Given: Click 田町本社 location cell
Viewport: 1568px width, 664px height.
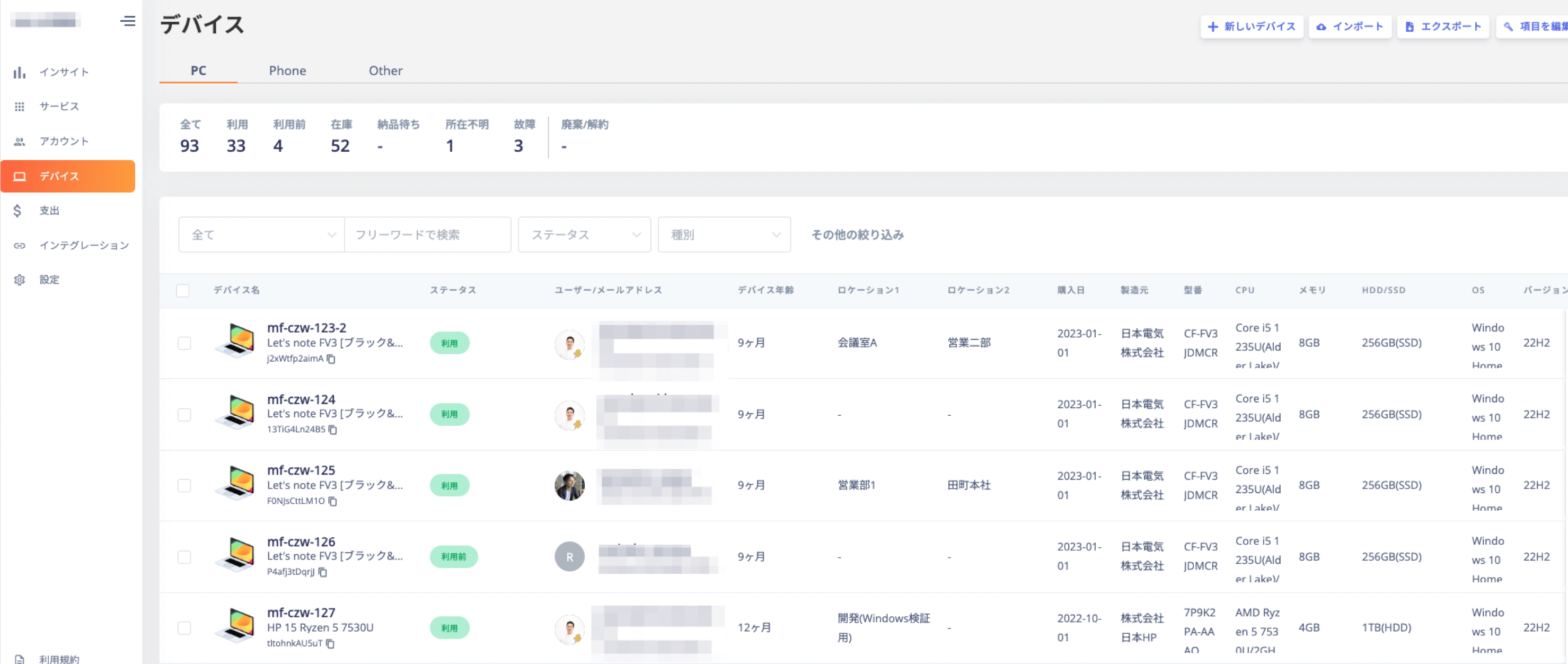Looking at the screenshot, I should (968, 485).
